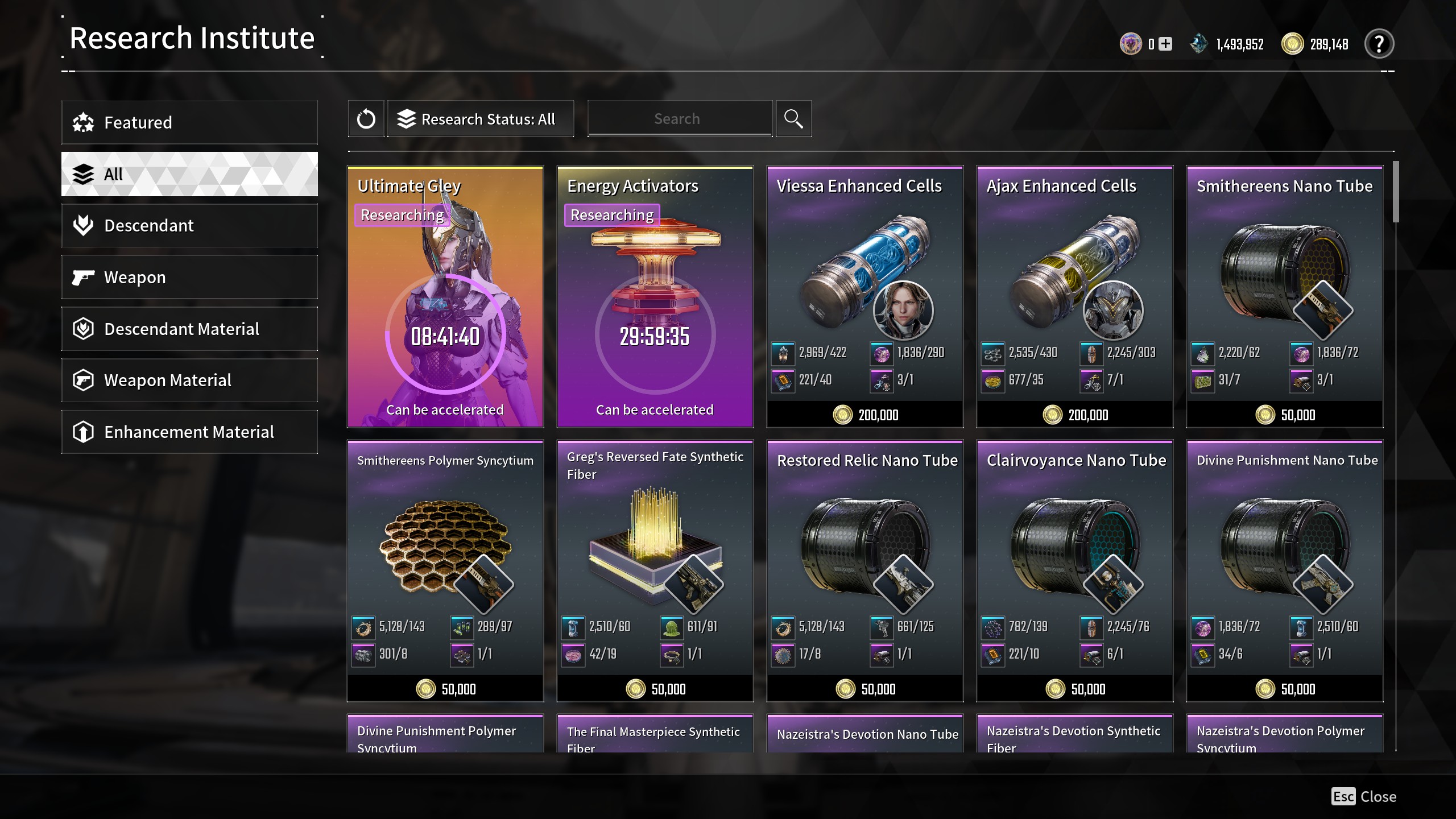Open the Research Status: All filter dropdown
Viewport: 1456px width, 819px height.
click(481, 119)
